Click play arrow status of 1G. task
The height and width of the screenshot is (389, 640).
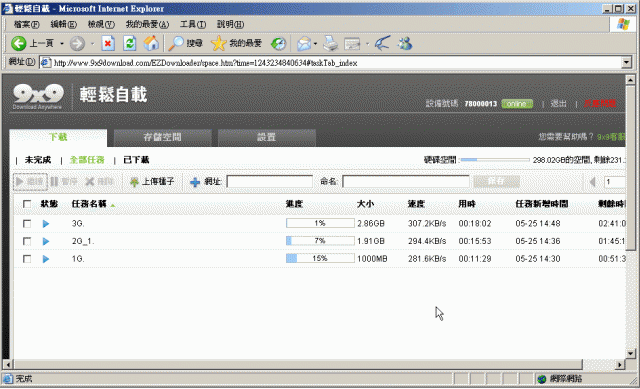[x=46, y=259]
